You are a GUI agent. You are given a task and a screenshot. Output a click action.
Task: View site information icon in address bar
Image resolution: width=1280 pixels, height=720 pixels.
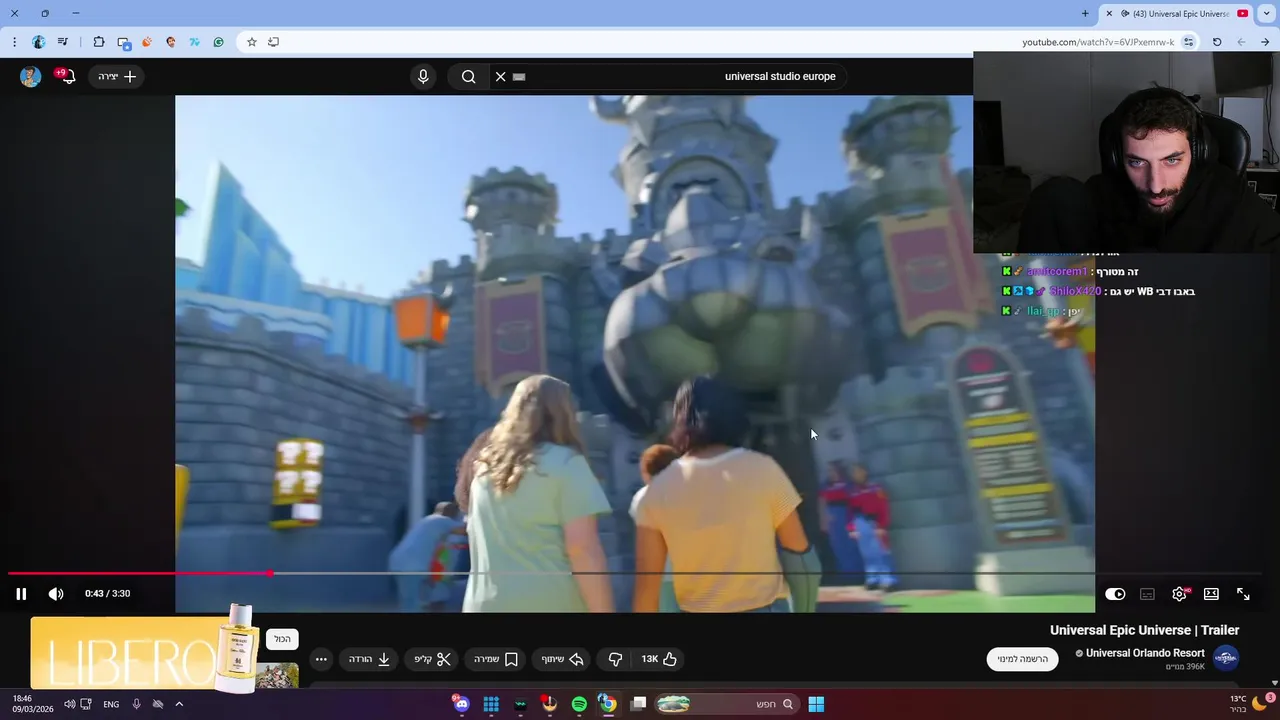click(x=1188, y=42)
